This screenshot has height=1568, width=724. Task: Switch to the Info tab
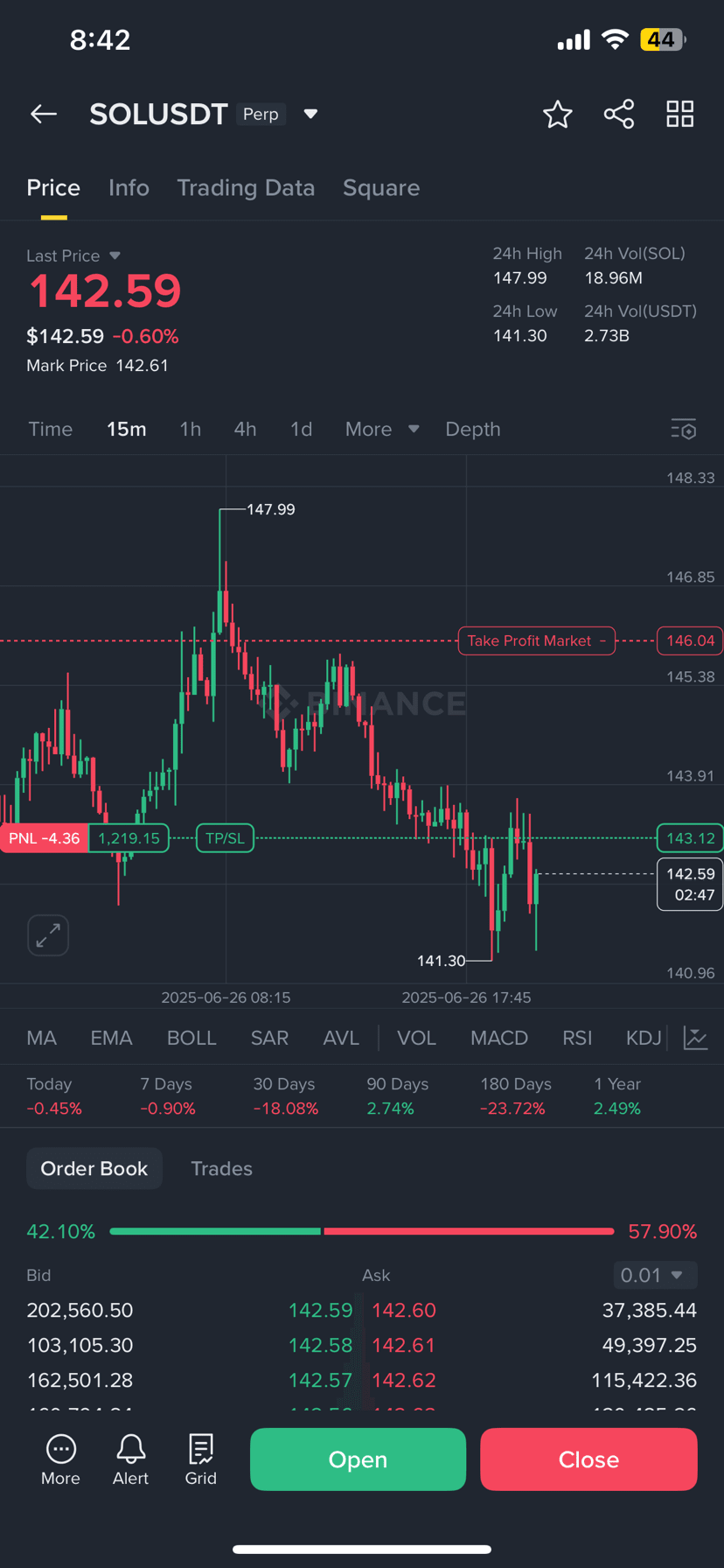point(129,188)
